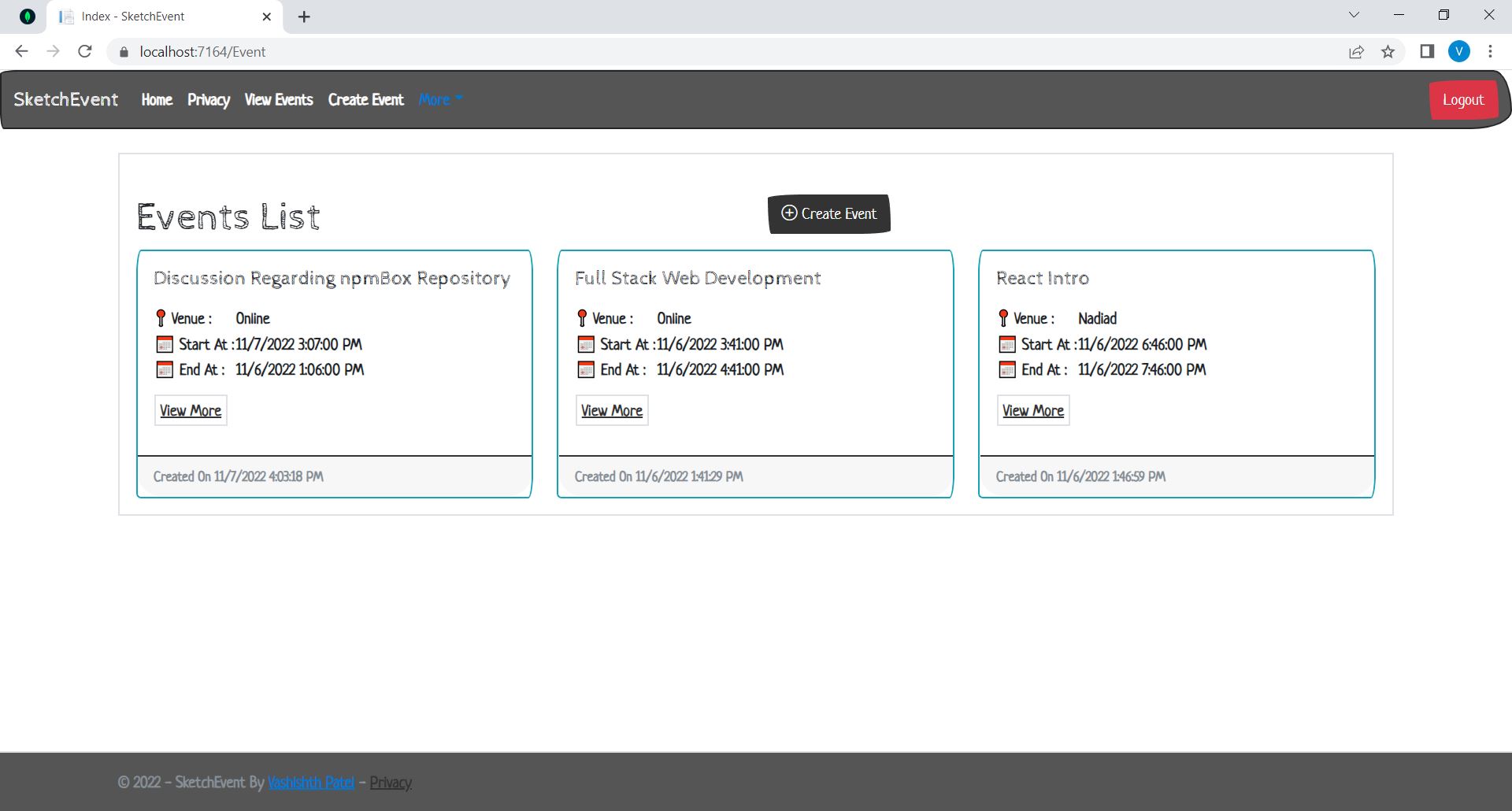Open the browser side panel

pyautogui.click(x=1427, y=52)
